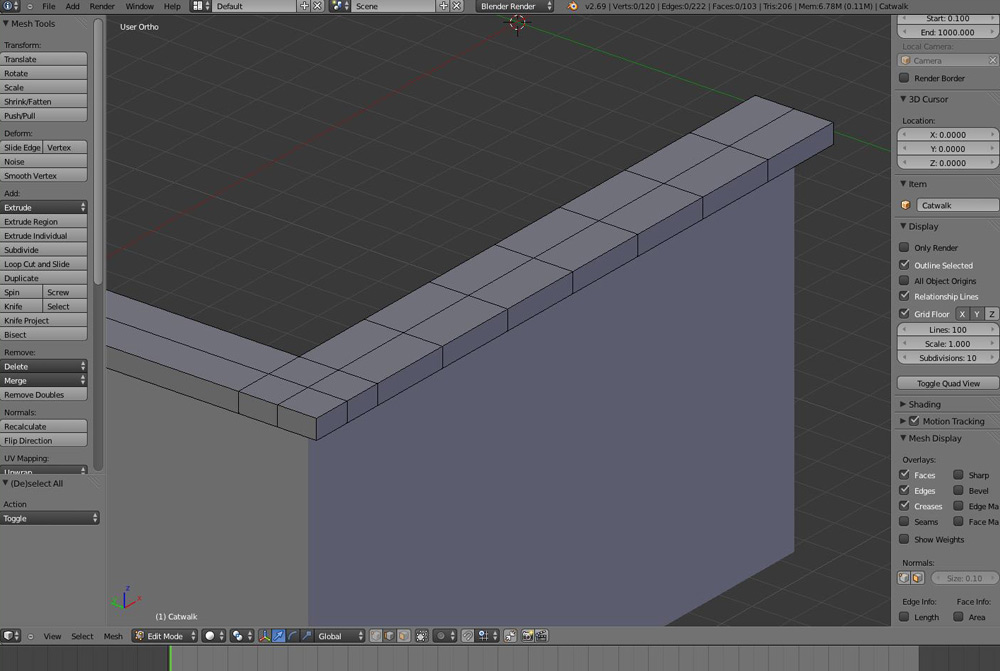This screenshot has width=1000, height=671.
Task: Toggle Relationship Lines checkbox
Action: point(904,296)
